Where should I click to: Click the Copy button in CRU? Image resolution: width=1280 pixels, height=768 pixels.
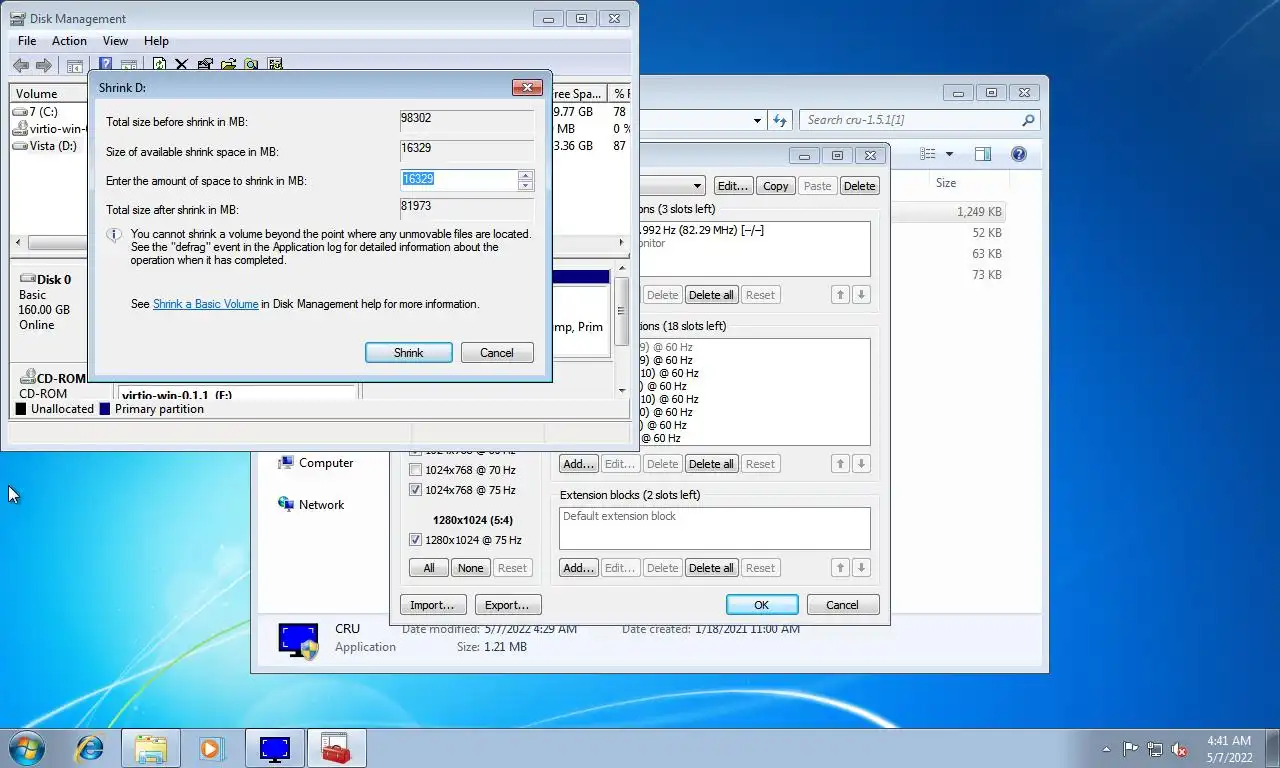[x=775, y=186]
